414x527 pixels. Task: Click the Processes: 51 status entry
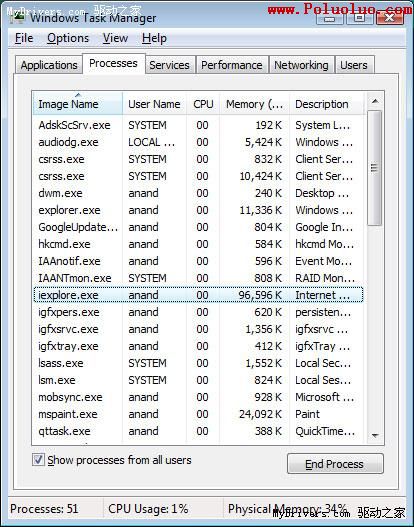coord(44,509)
